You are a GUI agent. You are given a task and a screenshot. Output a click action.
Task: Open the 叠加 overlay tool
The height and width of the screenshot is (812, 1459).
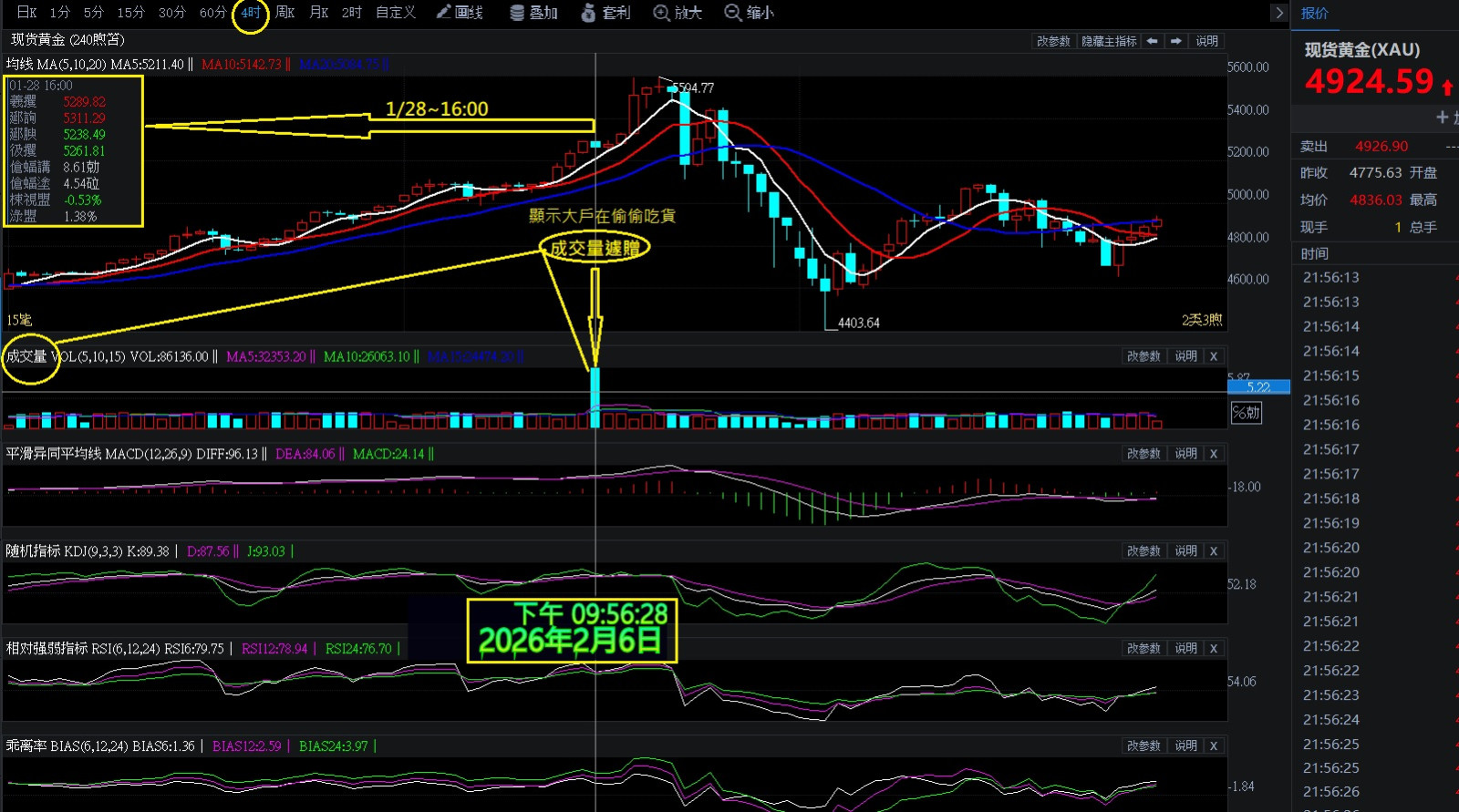click(534, 13)
